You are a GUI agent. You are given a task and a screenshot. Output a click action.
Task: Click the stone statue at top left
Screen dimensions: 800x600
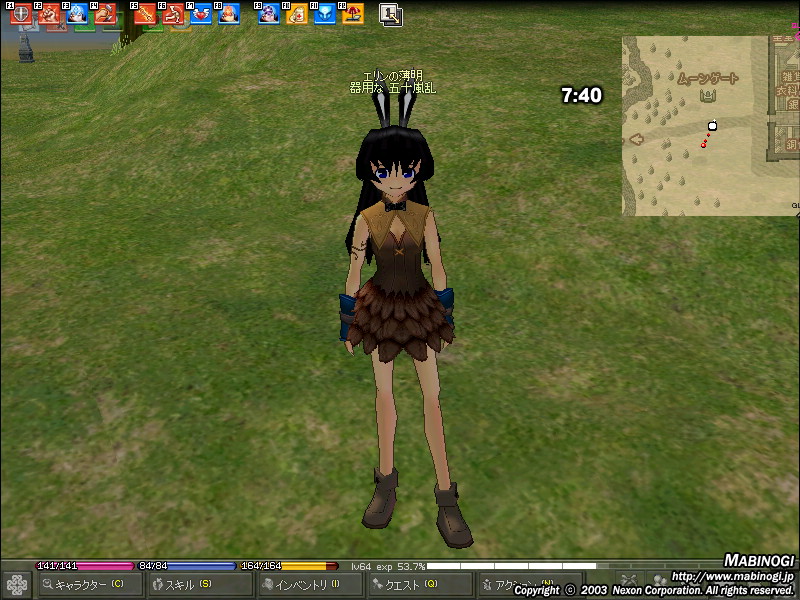coord(26,49)
